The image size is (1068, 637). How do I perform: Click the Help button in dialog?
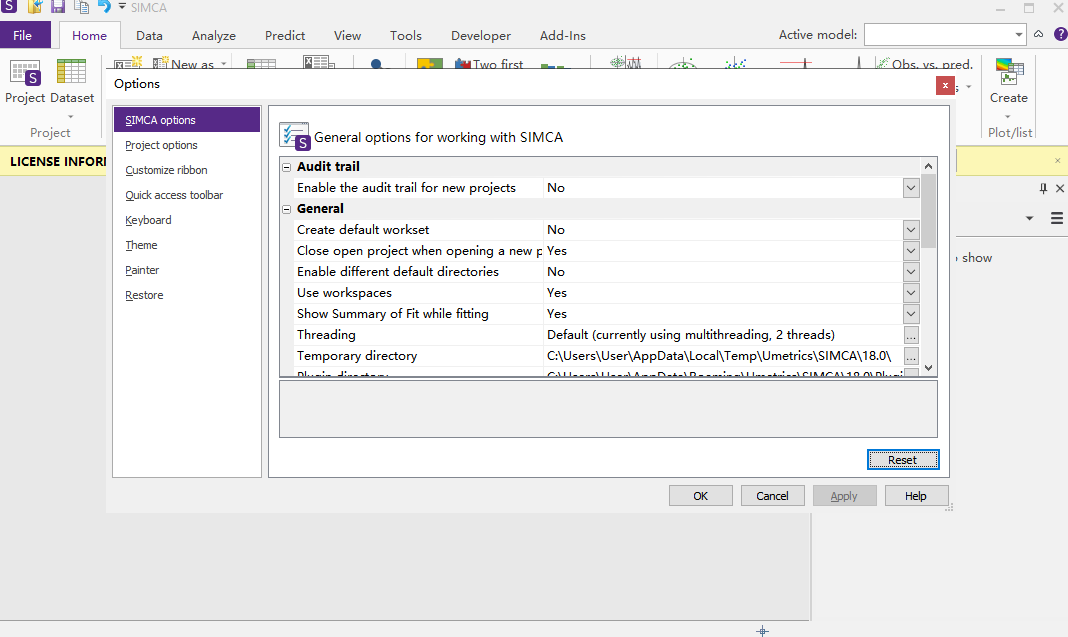point(916,496)
